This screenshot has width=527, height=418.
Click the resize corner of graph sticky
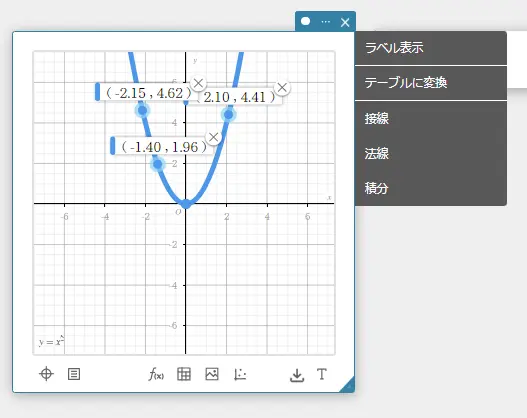(x=349, y=386)
